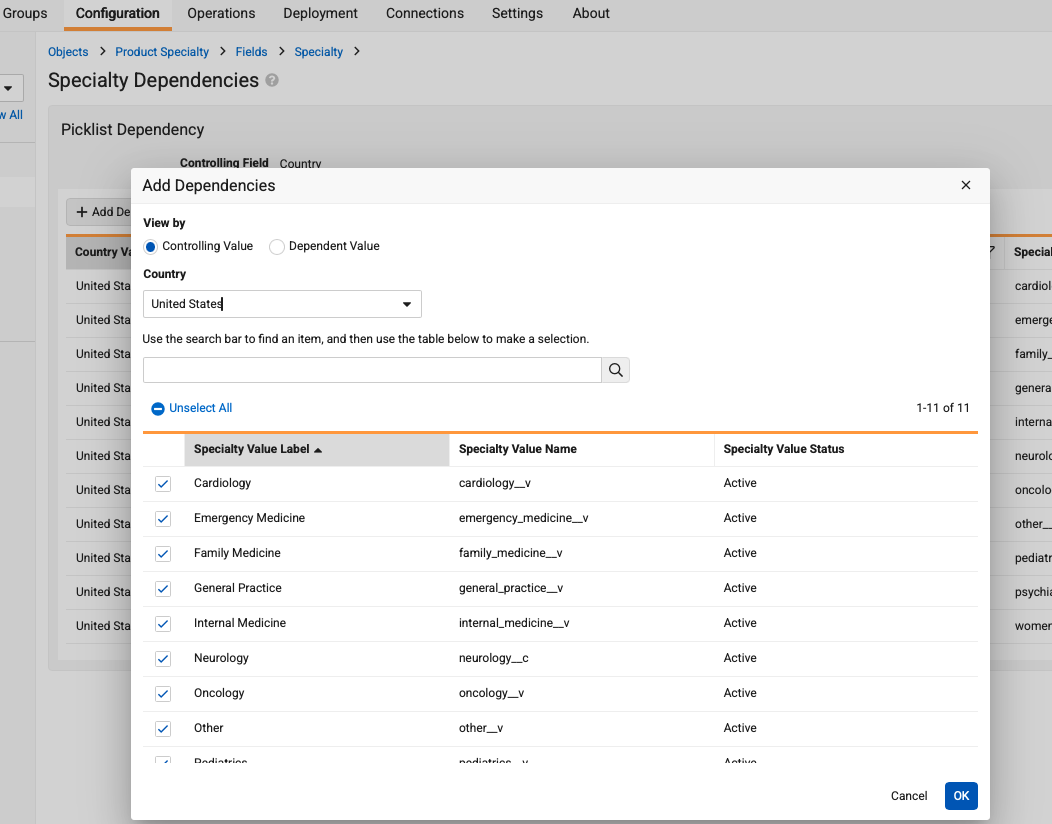Select the Controlling Value radio button
Viewport: 1052px width, 824px height.
click(x=150, y=247)
